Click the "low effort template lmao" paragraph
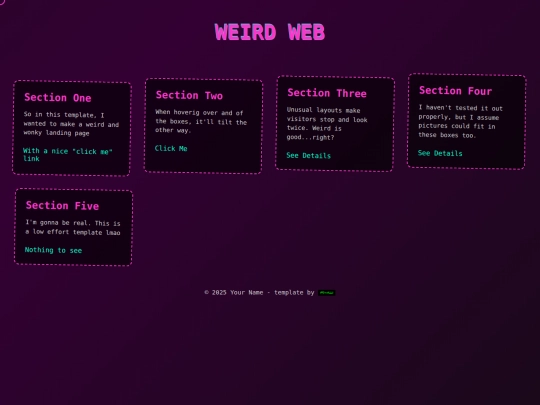The width and height of the screenshot is (540, 405). pyautogui.click(x=73, y=227)
